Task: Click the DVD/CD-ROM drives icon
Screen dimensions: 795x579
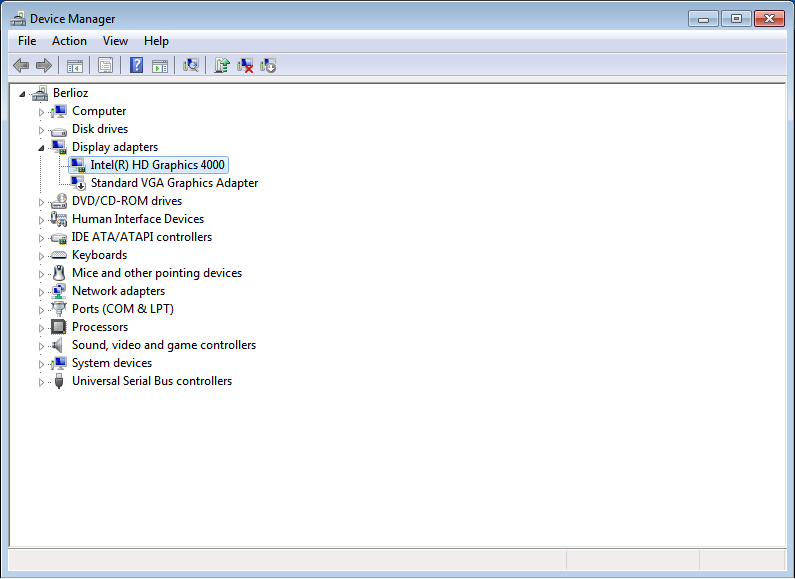Action: click(59, 201)
